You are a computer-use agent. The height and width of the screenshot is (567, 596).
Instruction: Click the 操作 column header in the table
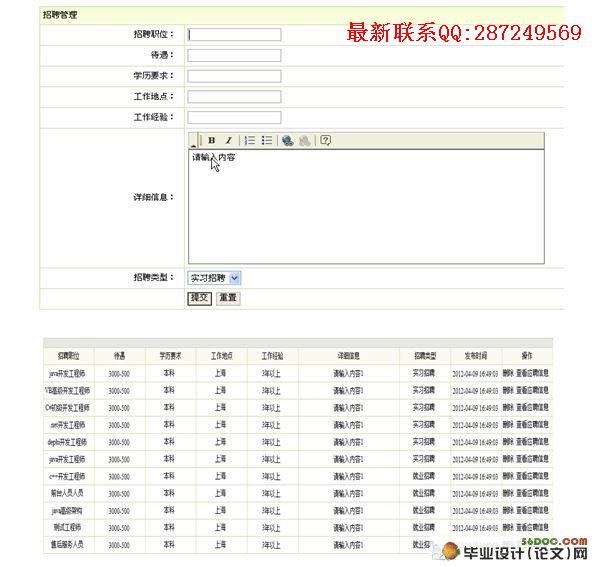tap(527, 356)
